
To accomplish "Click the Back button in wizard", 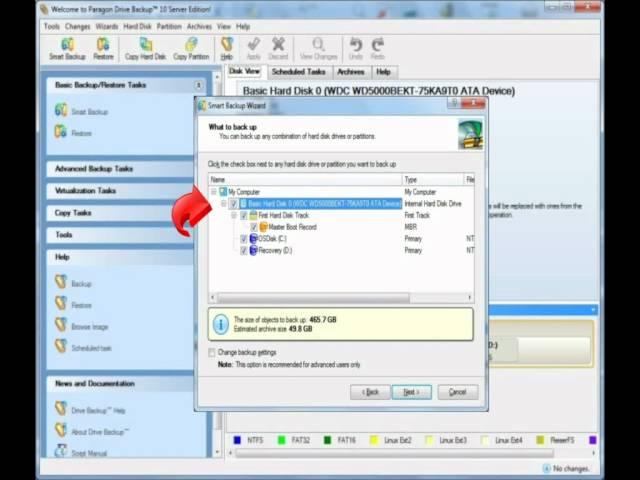I will pyautogui.click(x=370, y=392).
